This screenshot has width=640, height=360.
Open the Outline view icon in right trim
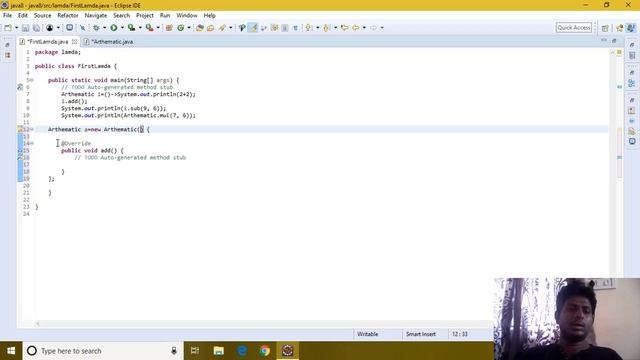(x=632, y=83)
